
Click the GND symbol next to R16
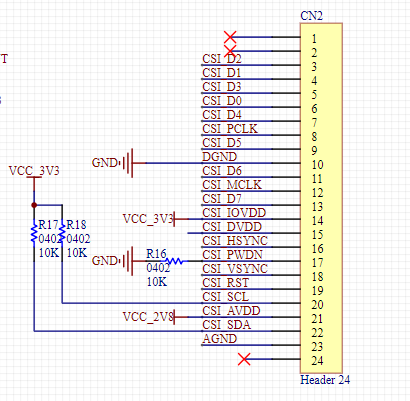128,261
